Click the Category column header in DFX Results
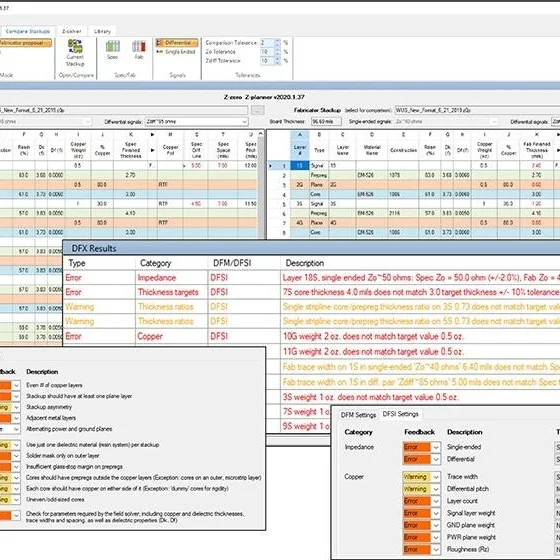 point(171,263)
